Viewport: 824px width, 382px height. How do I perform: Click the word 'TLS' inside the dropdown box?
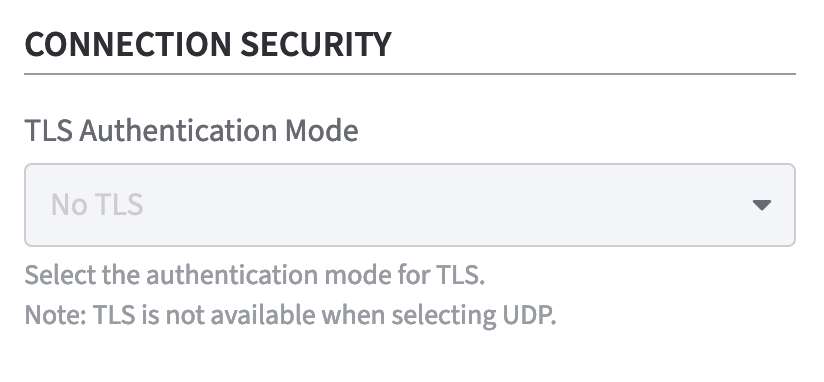click(x=120, y=205)
